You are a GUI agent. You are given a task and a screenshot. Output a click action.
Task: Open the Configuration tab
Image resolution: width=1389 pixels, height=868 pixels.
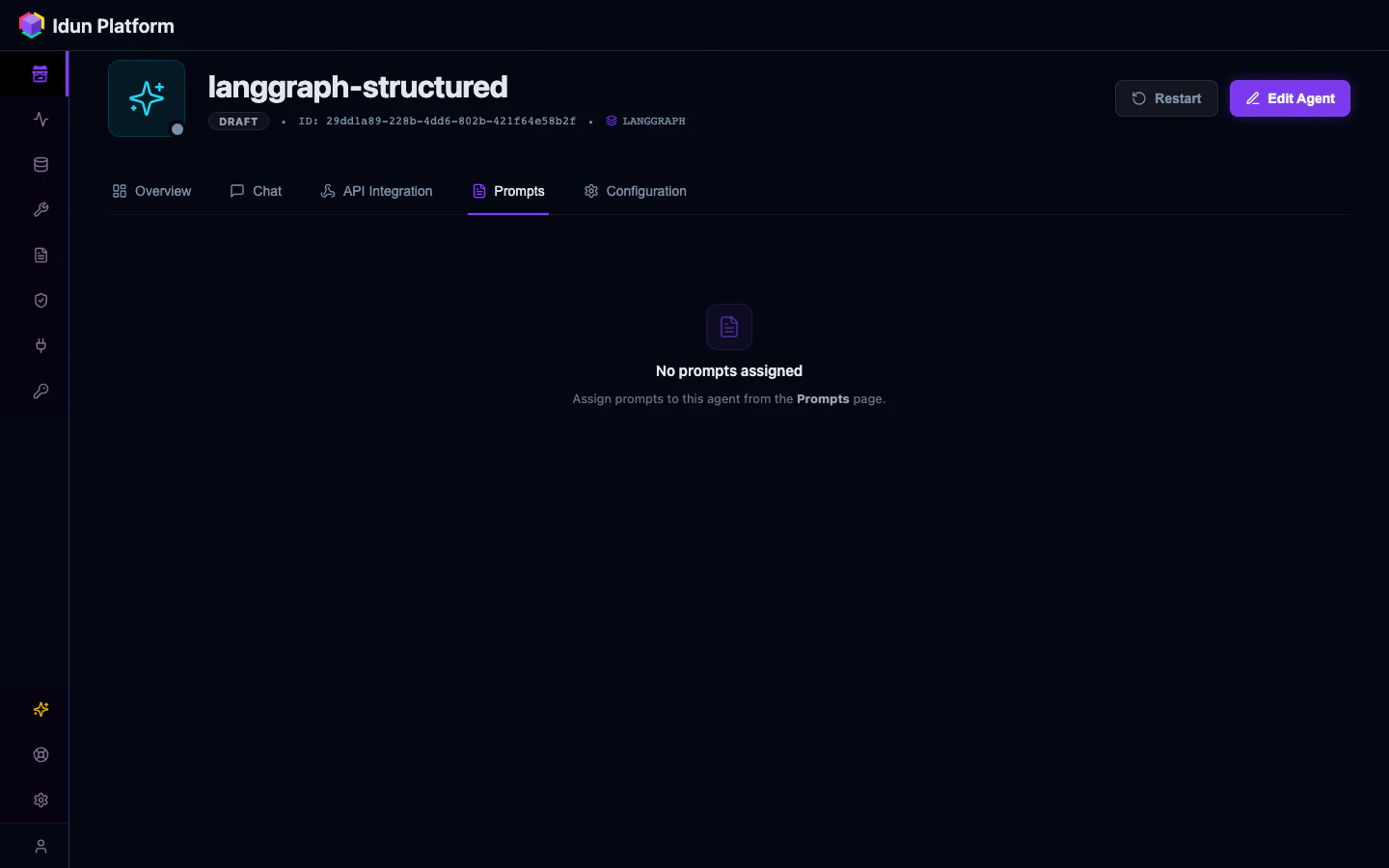point(635,191)
